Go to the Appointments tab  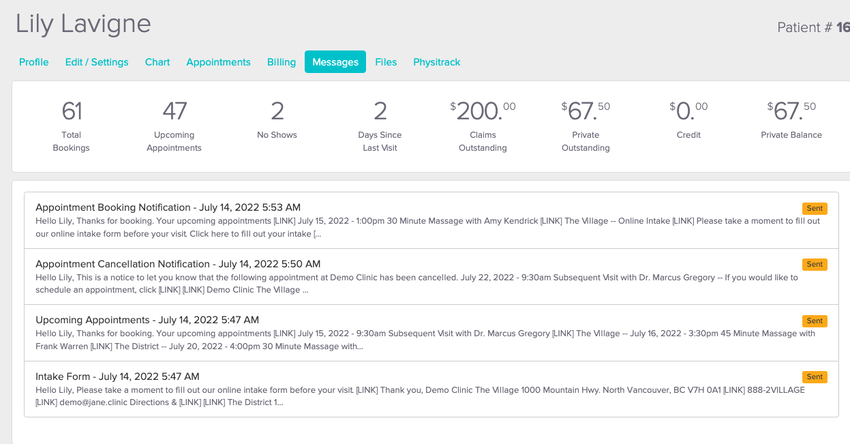pyautogui.click(x=218, y=62)
